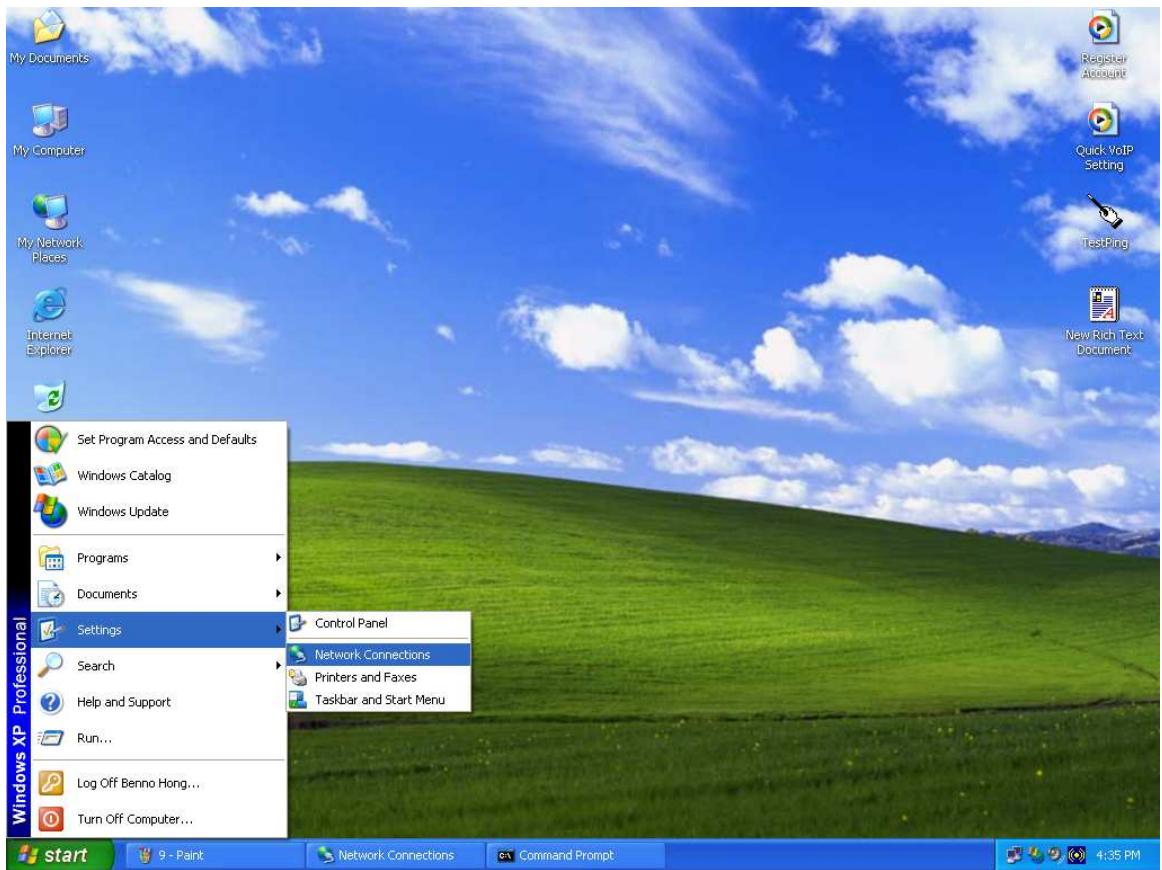Screen dimensions: 1162x870
Task: Select Run... from Start menu
Action: point(158,738)
